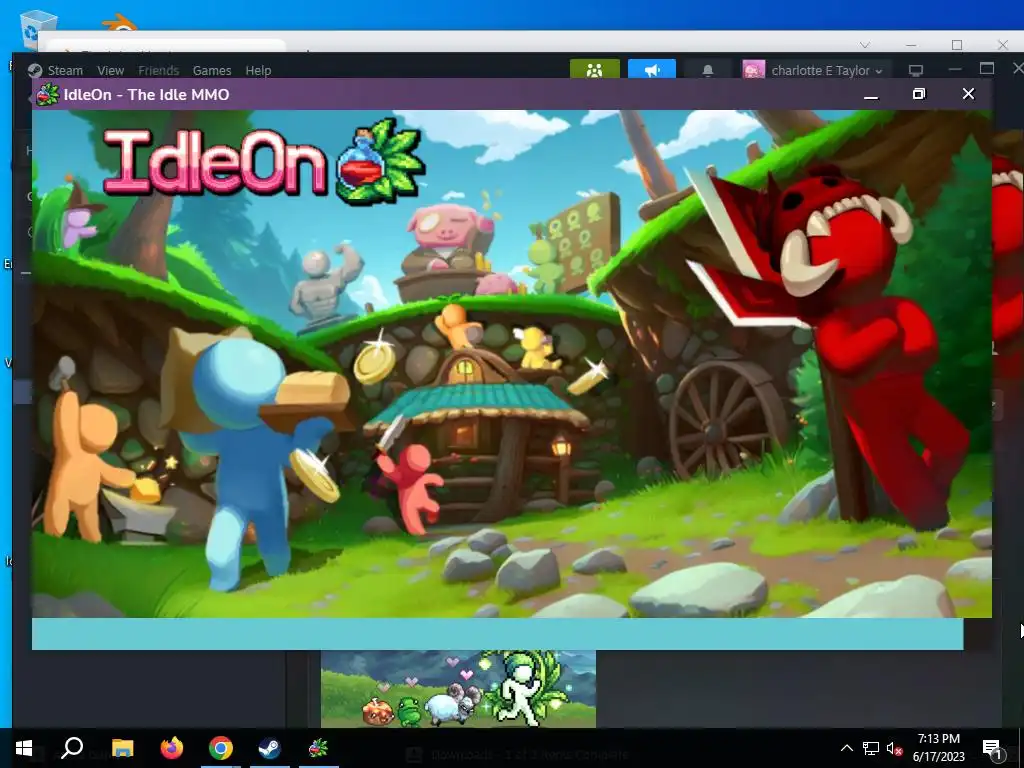Open Steam announcements megaphone button
1024x768 pixels.
(x=652, y=69)
